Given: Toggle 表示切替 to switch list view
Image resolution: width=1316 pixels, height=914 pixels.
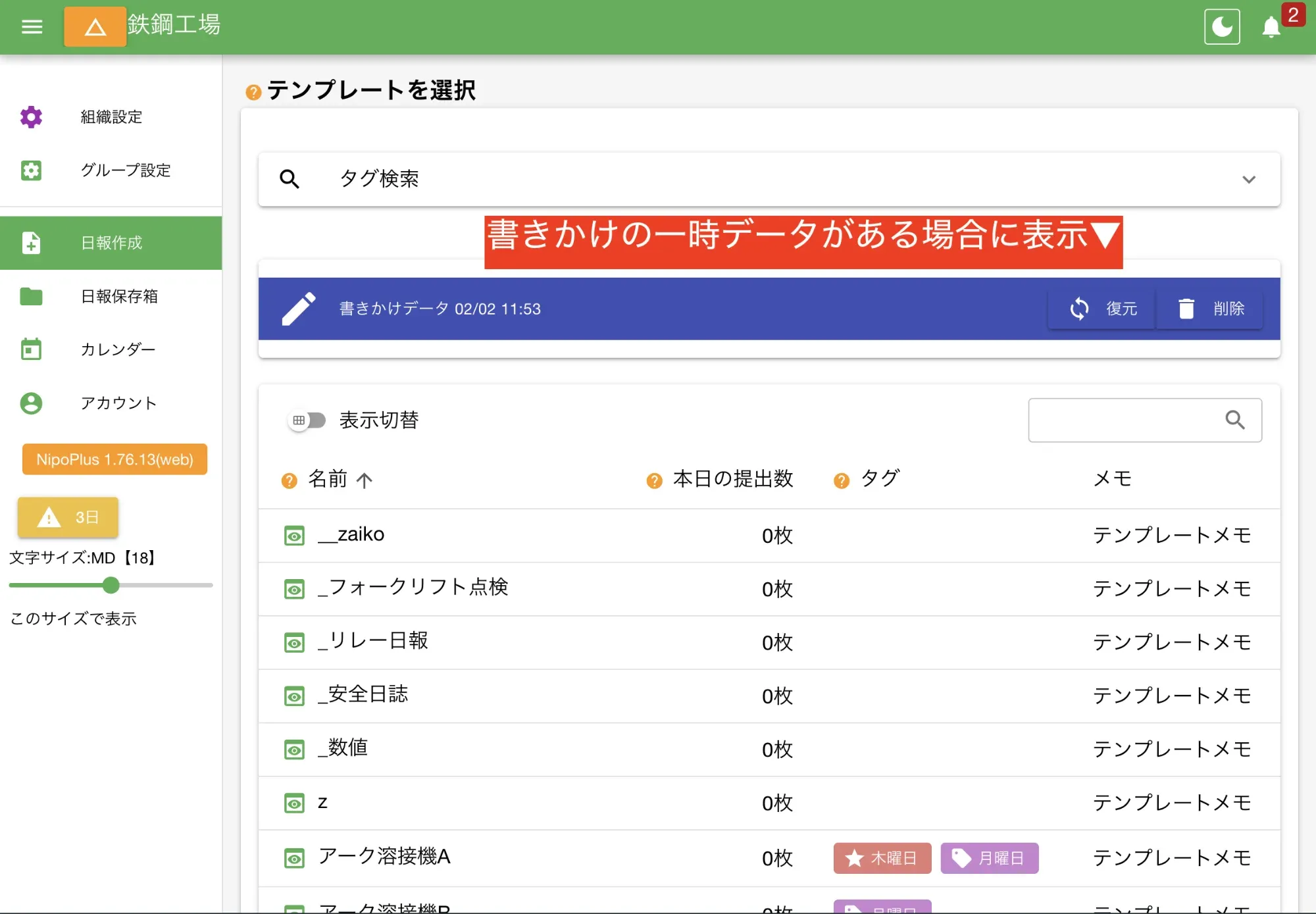Looking at the screenshot, I should [x=307, y=420].
